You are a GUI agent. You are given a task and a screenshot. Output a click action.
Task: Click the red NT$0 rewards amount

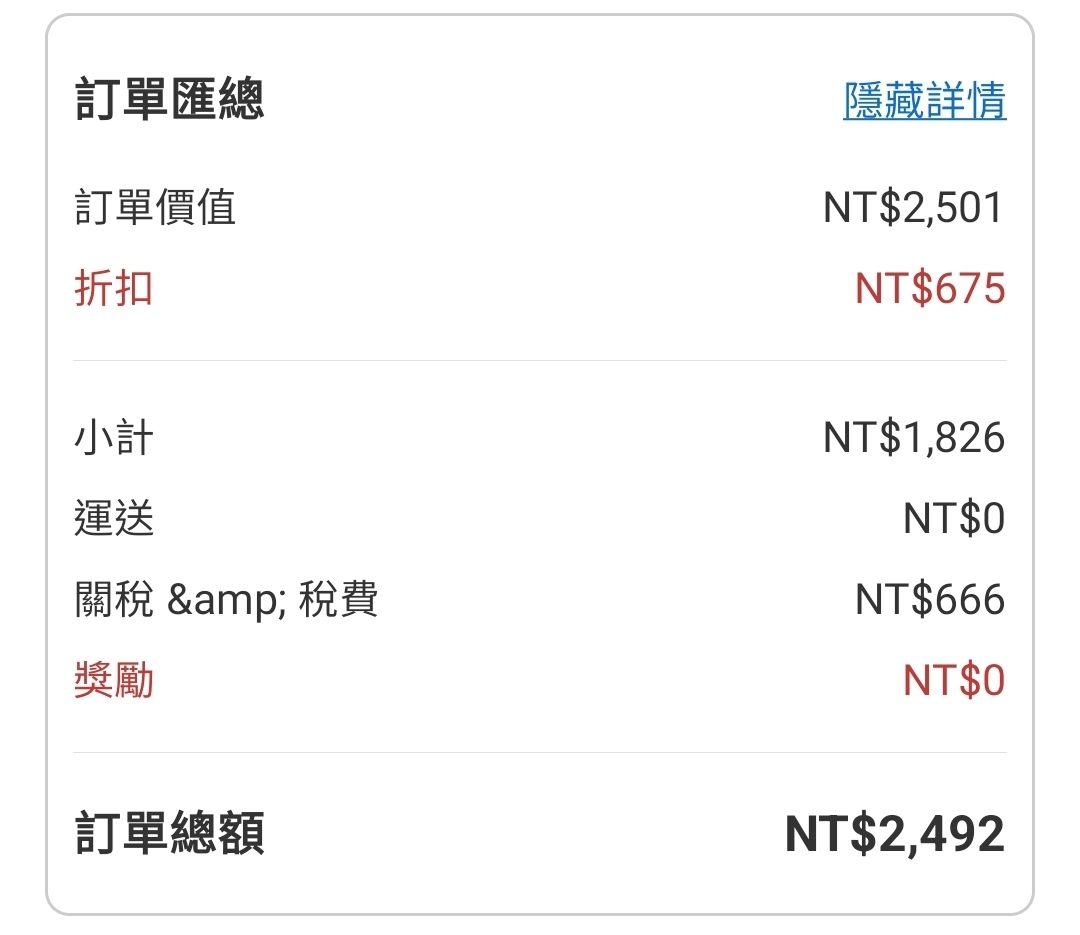pos(953,681)
